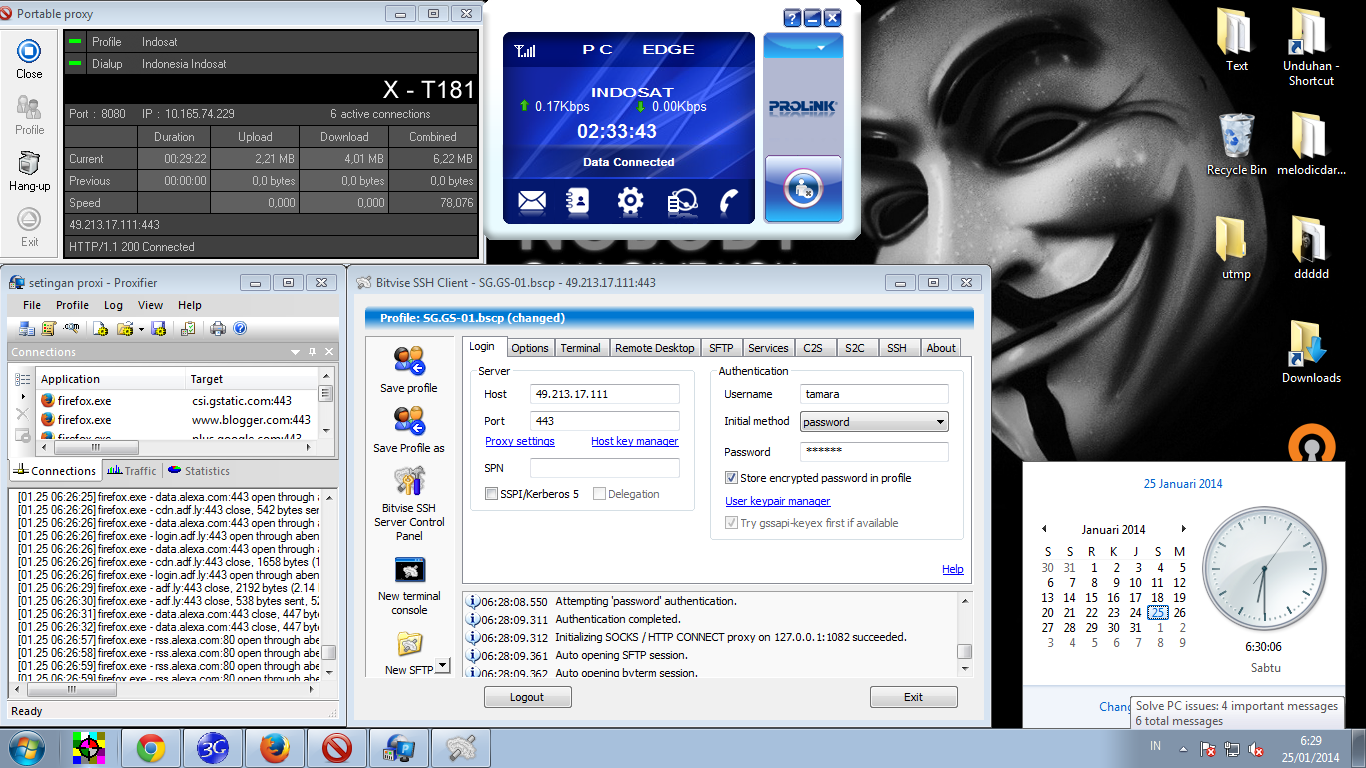Click the Exit button in Bitvise

coord(913,697)
